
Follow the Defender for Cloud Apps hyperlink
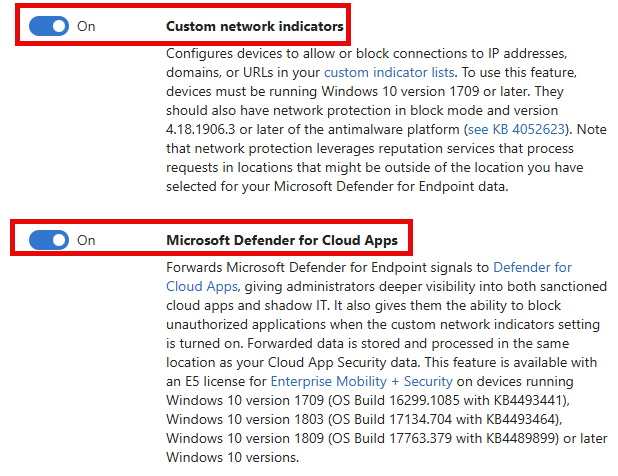530,267
